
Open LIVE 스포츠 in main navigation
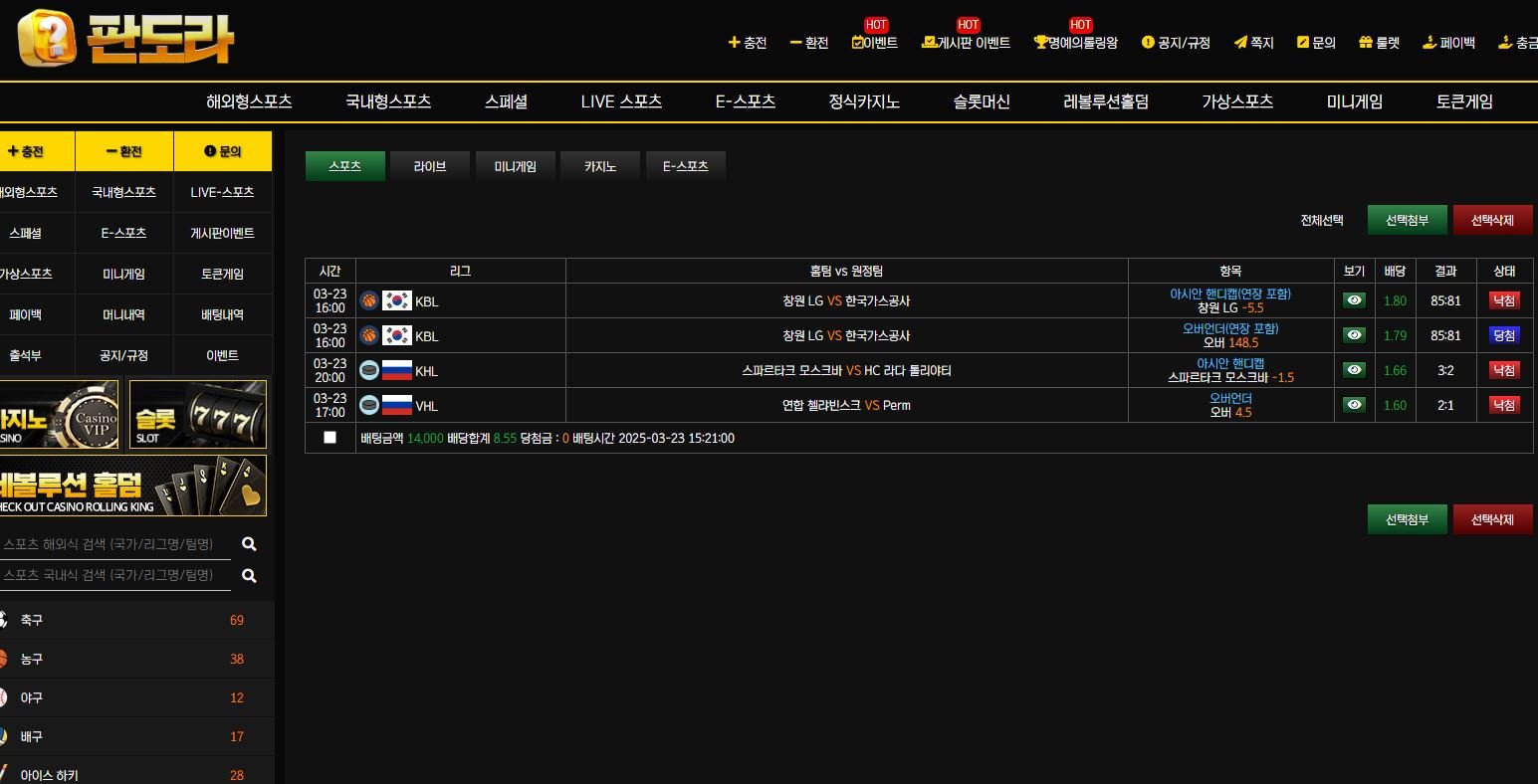[621, 101]
